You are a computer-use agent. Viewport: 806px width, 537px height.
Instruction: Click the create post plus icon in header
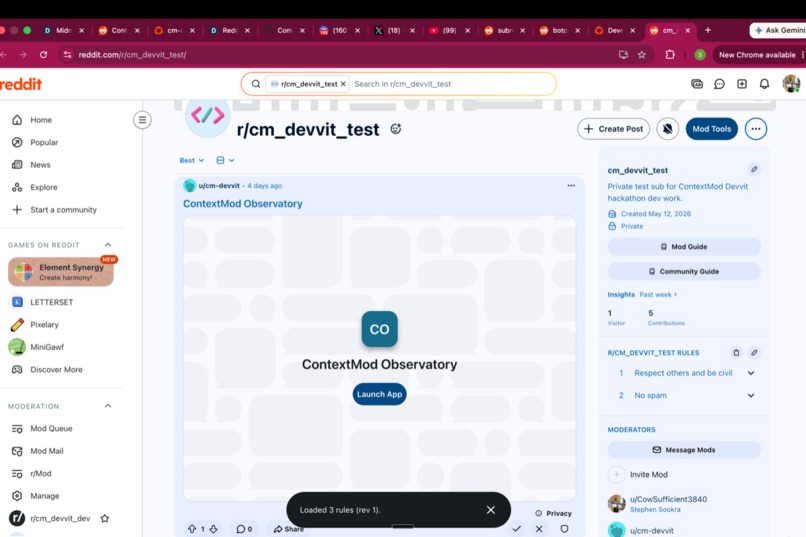click(742, 84)
